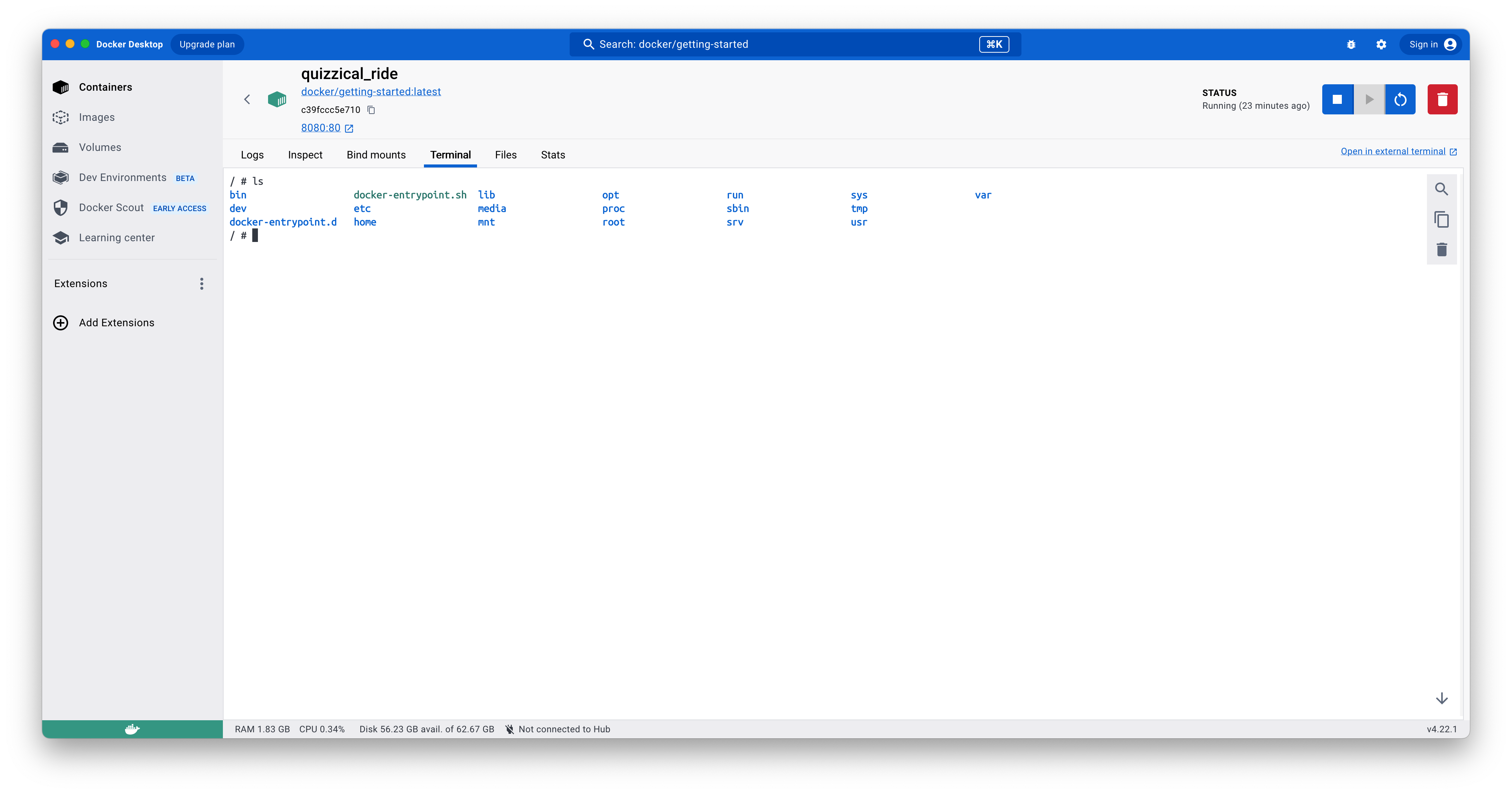Screen dimensions: 1512x794
Task: Click the Sign in button
Action: tap(1431, 45)
